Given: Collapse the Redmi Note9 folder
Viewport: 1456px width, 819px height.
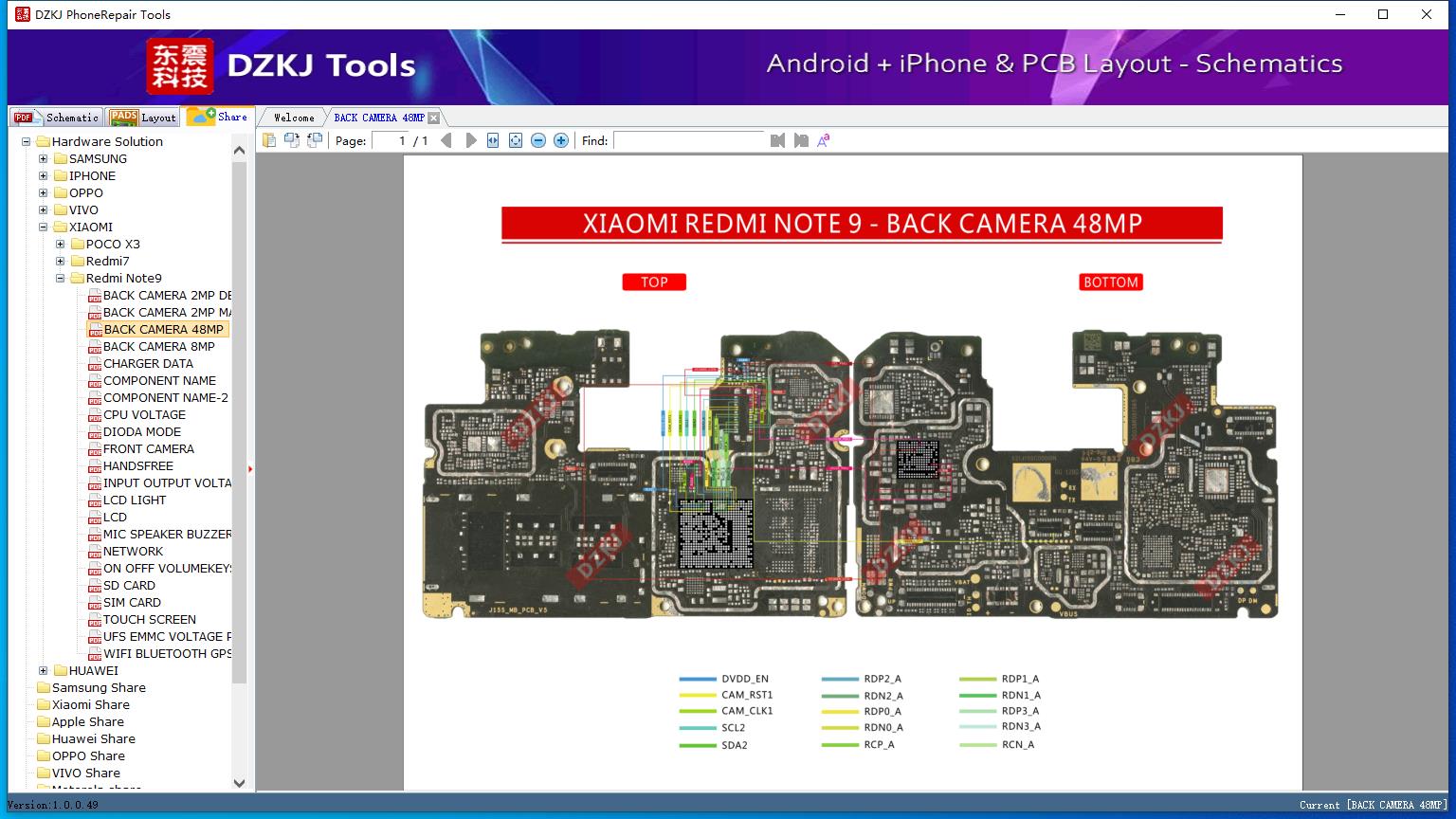Looking at the screenshot, I should pyautogui.click(x=61, y=279).
